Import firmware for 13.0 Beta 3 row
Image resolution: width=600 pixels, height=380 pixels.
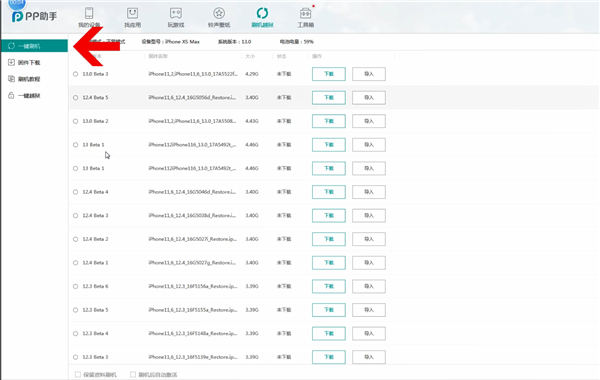[369, 74]
